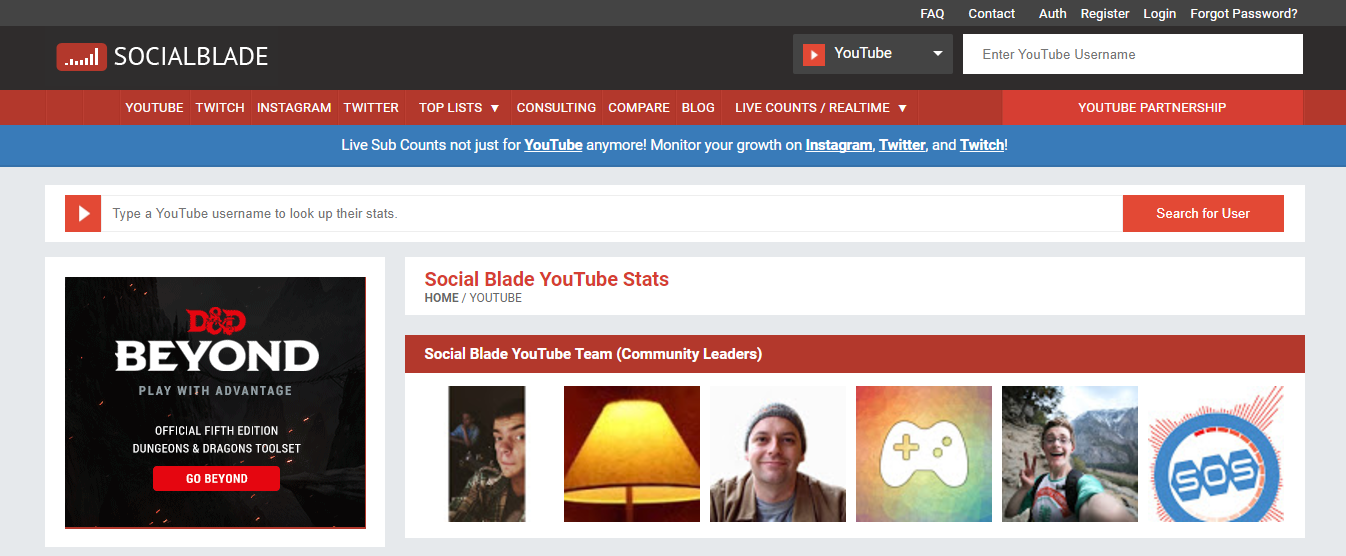The image size is (1346, 556).
Task: Open the SOS logo community leader avatar
Action: (x=1216, y=454)
